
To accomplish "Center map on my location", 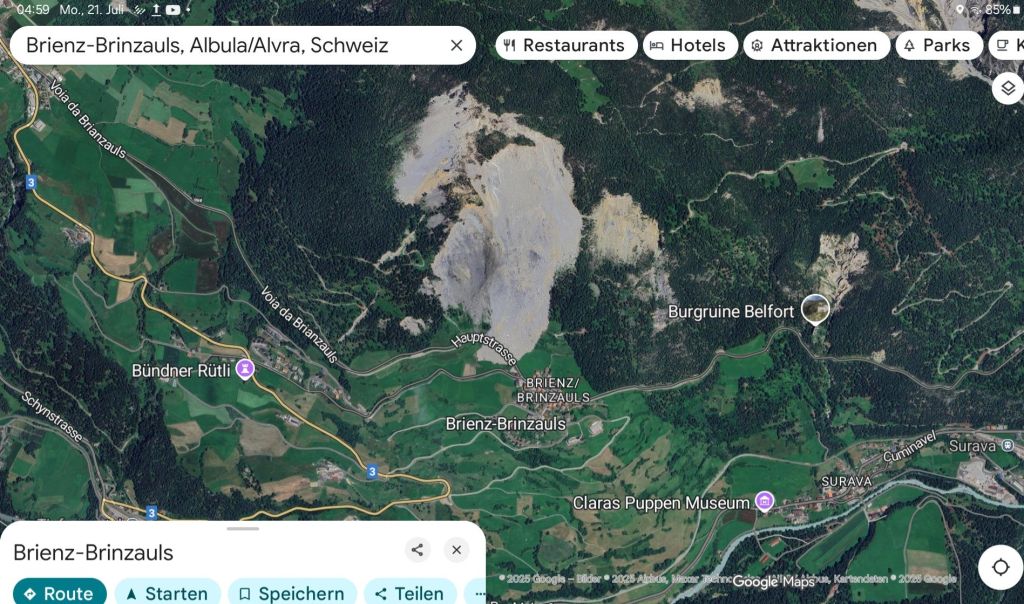I will point(1000,567).
